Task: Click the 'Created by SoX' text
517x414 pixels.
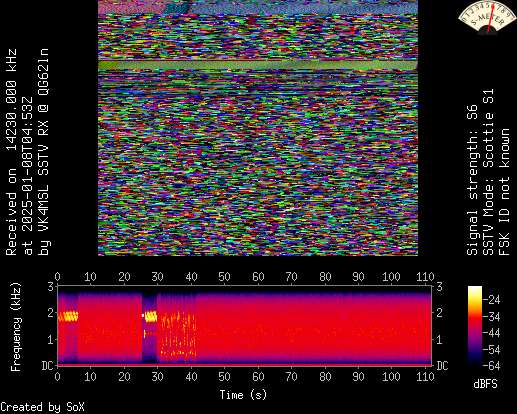Action: pos(42,407)
